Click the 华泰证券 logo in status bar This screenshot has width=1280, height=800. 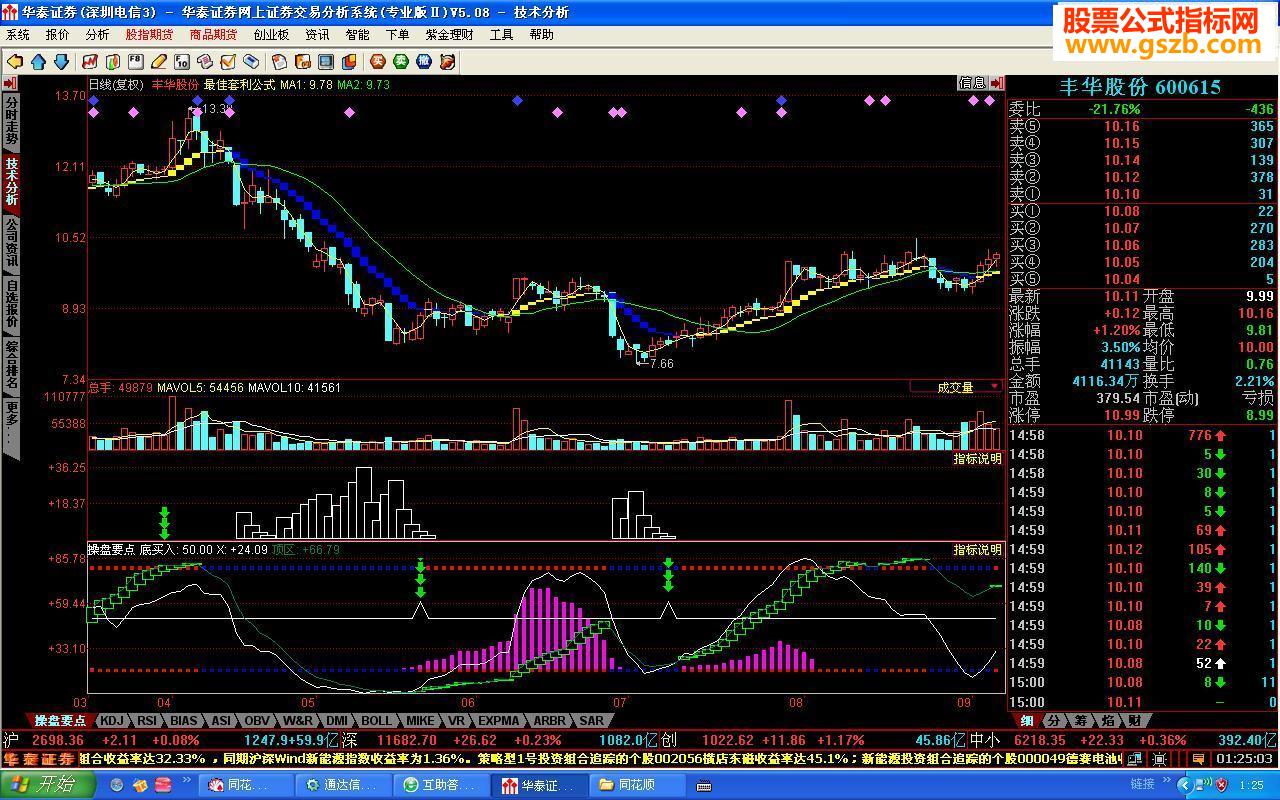pyautogui.click(x=39, y=759)
